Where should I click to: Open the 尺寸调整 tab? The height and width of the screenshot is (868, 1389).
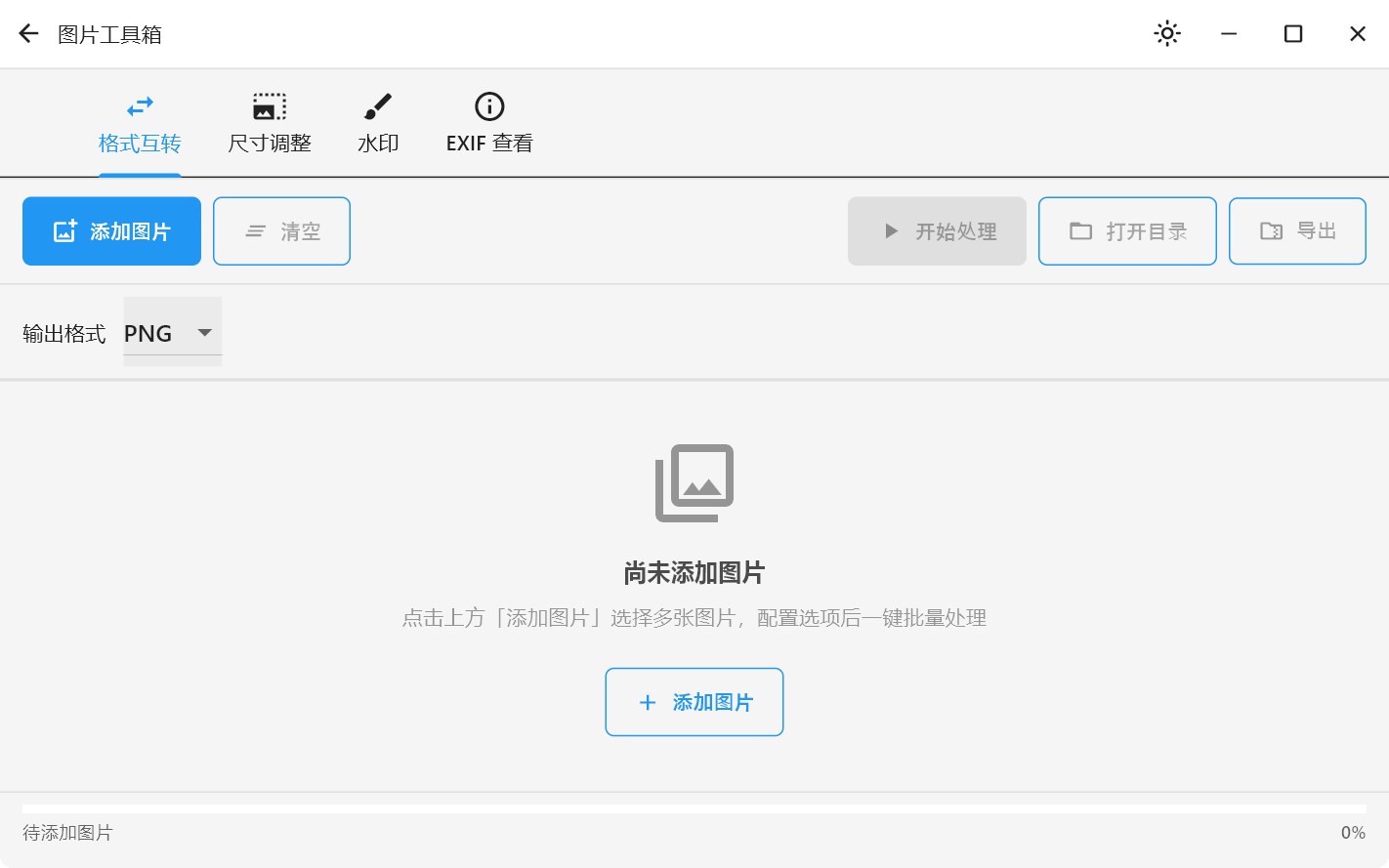(x=270, y=125)
